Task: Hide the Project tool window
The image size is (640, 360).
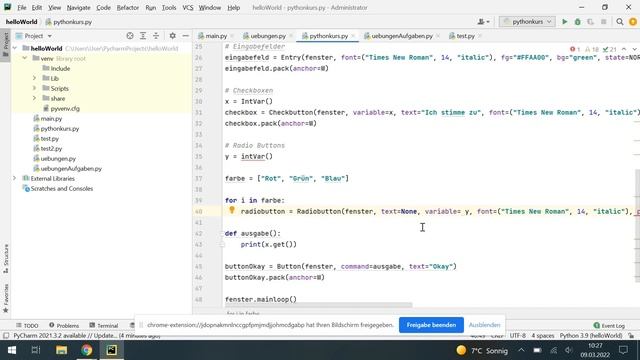Action: pyautogui.click(x=185, y=36)
